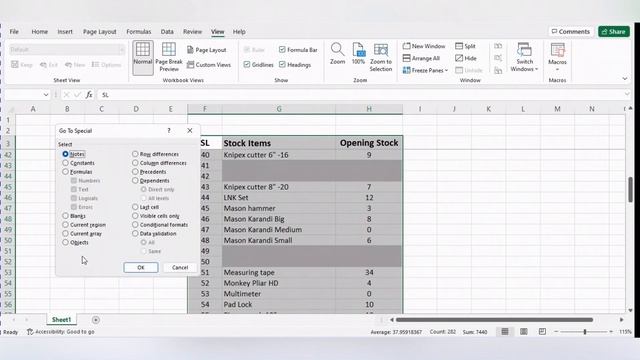Switch to Page Break Preview in status bar
This screenshot has height=360, width=640.
click(542, 331)
